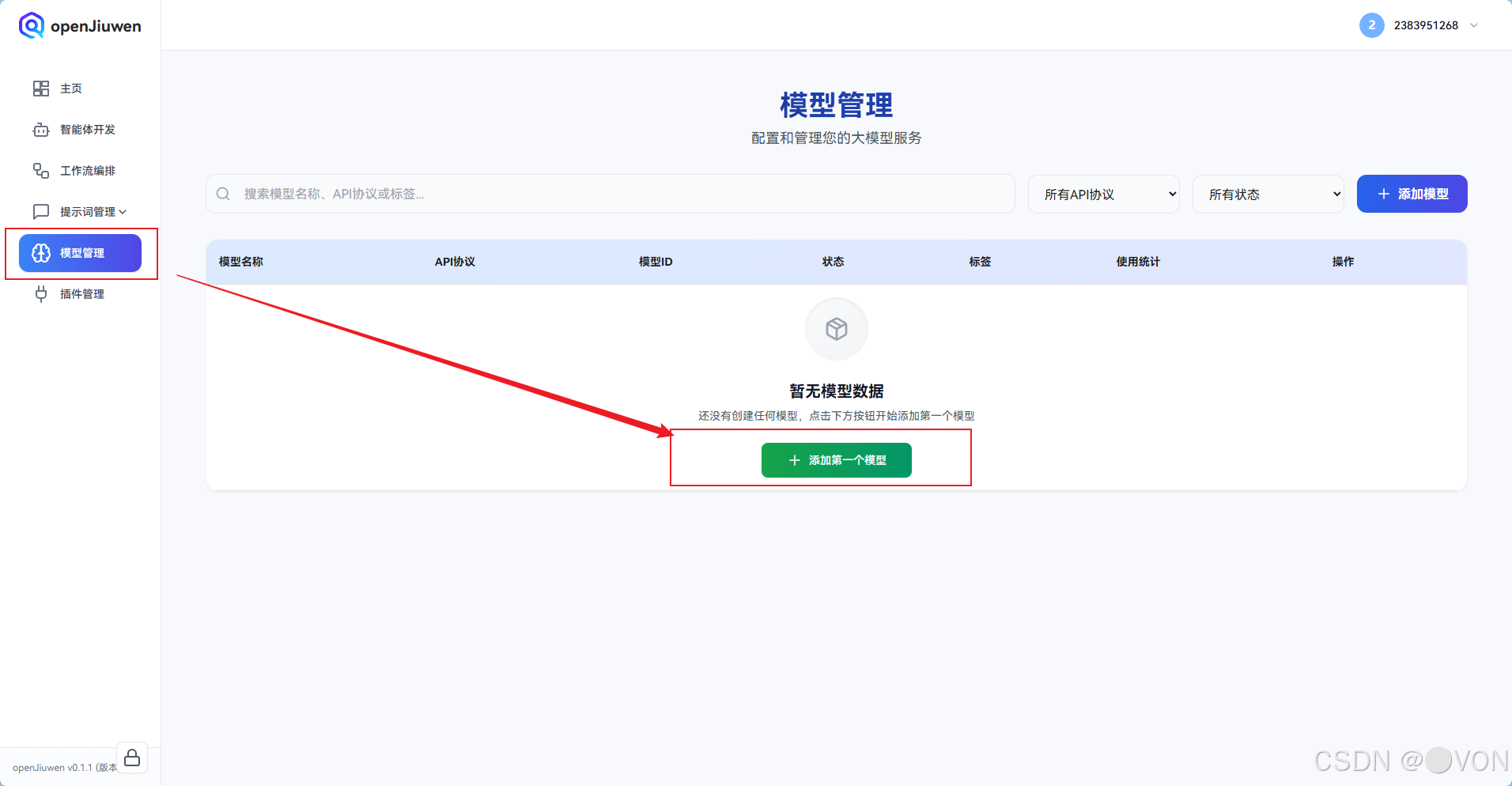Click the 模型名称 column header
The height and width of the screenshot is (786, 1512).
coord(241,262)
